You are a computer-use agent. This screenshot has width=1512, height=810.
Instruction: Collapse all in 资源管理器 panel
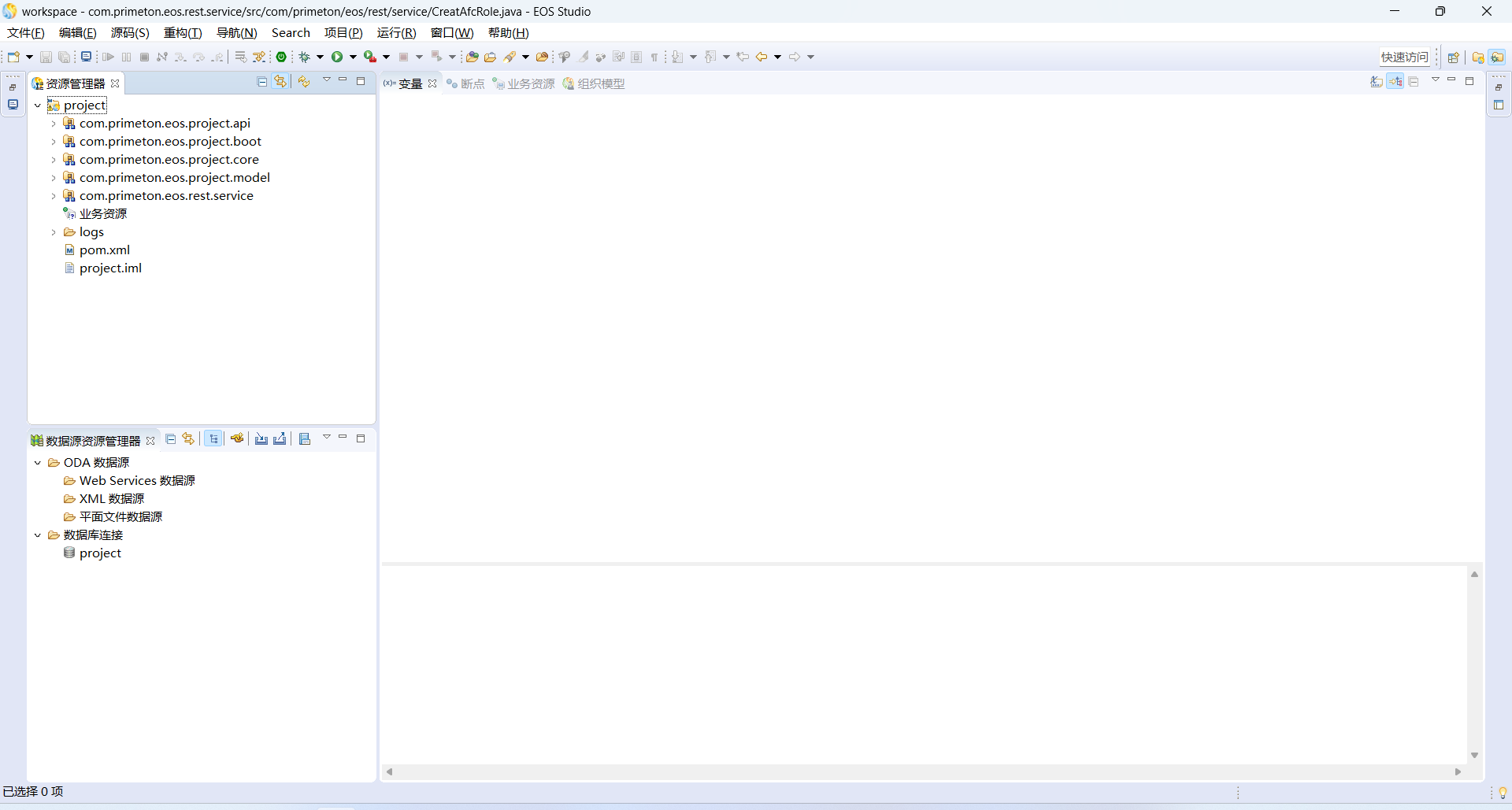point(262,82)
